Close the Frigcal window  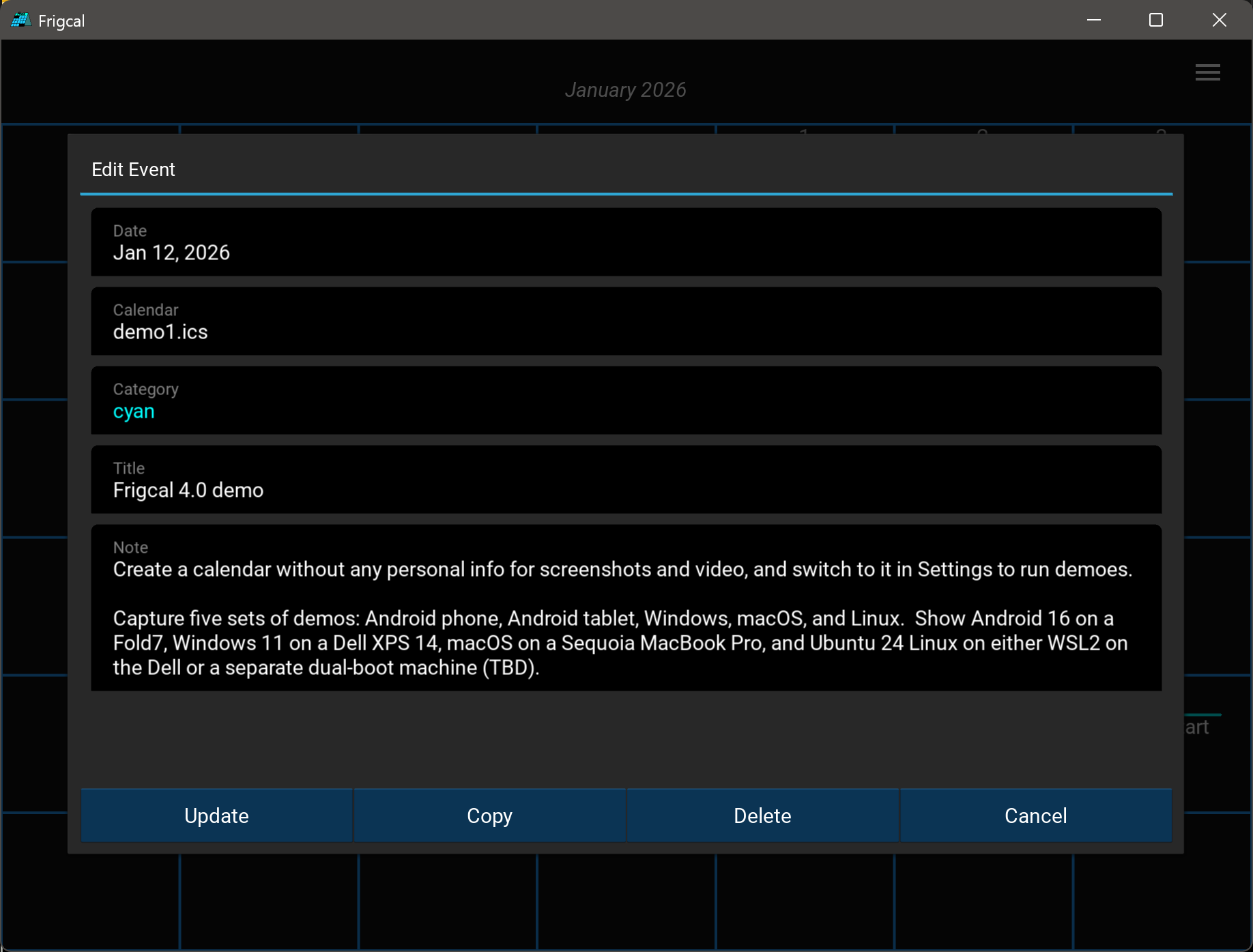(x=1219, y=20)
